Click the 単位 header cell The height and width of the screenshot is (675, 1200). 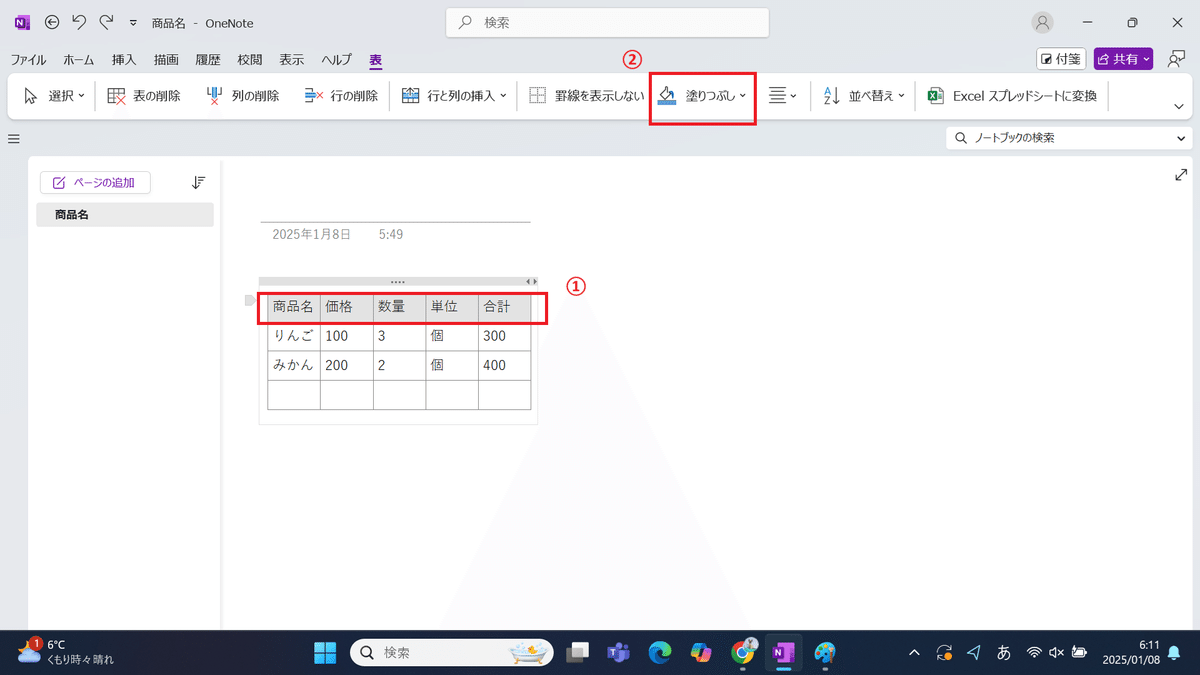point(452,307)
